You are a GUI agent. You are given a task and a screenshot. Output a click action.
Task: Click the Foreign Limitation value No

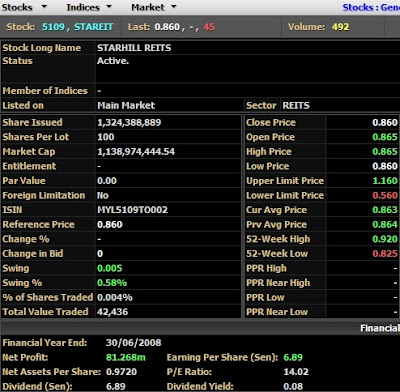tap(103, 196)
